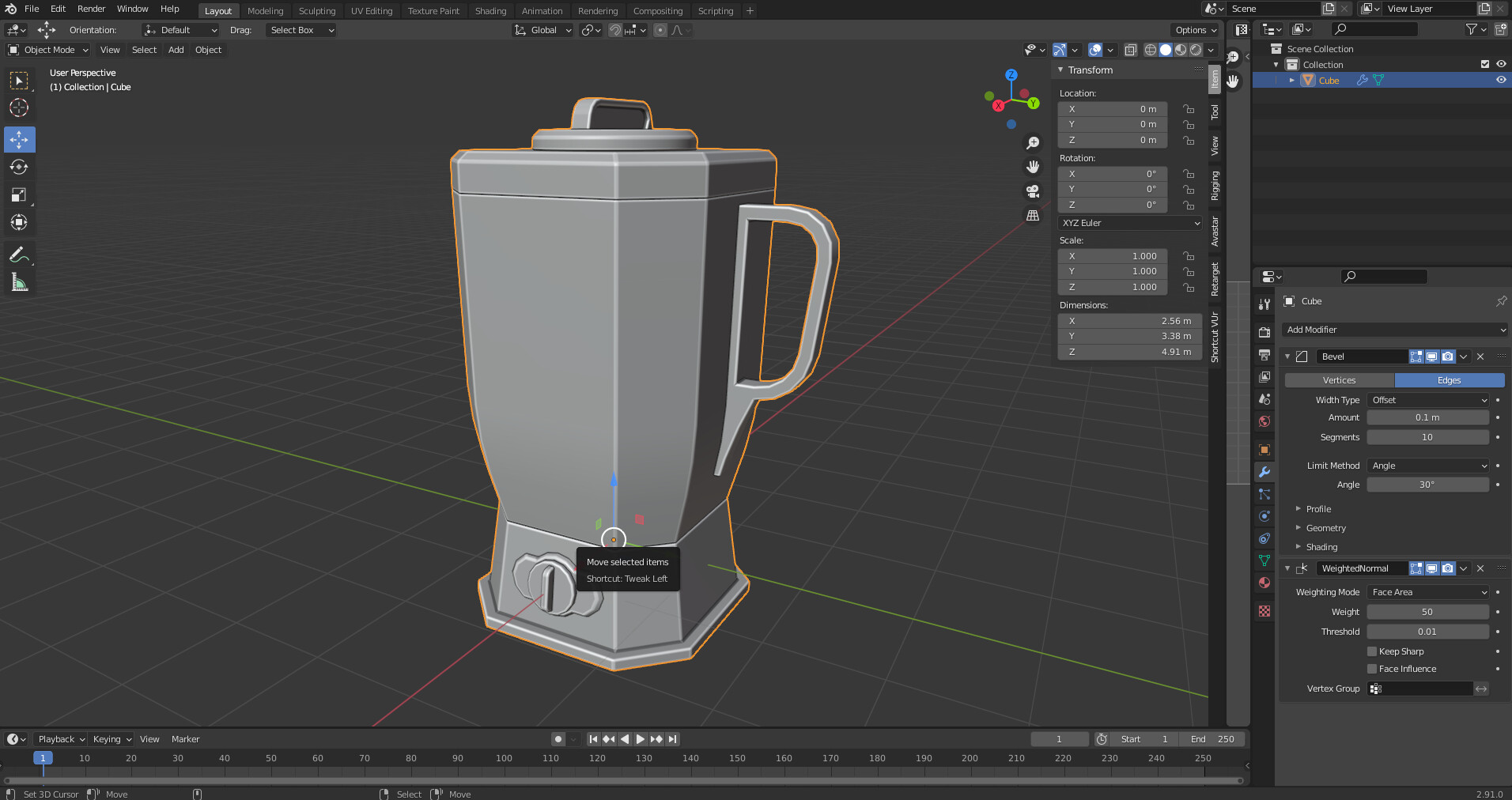Open the Physics Properties tab

(1264, 516)
